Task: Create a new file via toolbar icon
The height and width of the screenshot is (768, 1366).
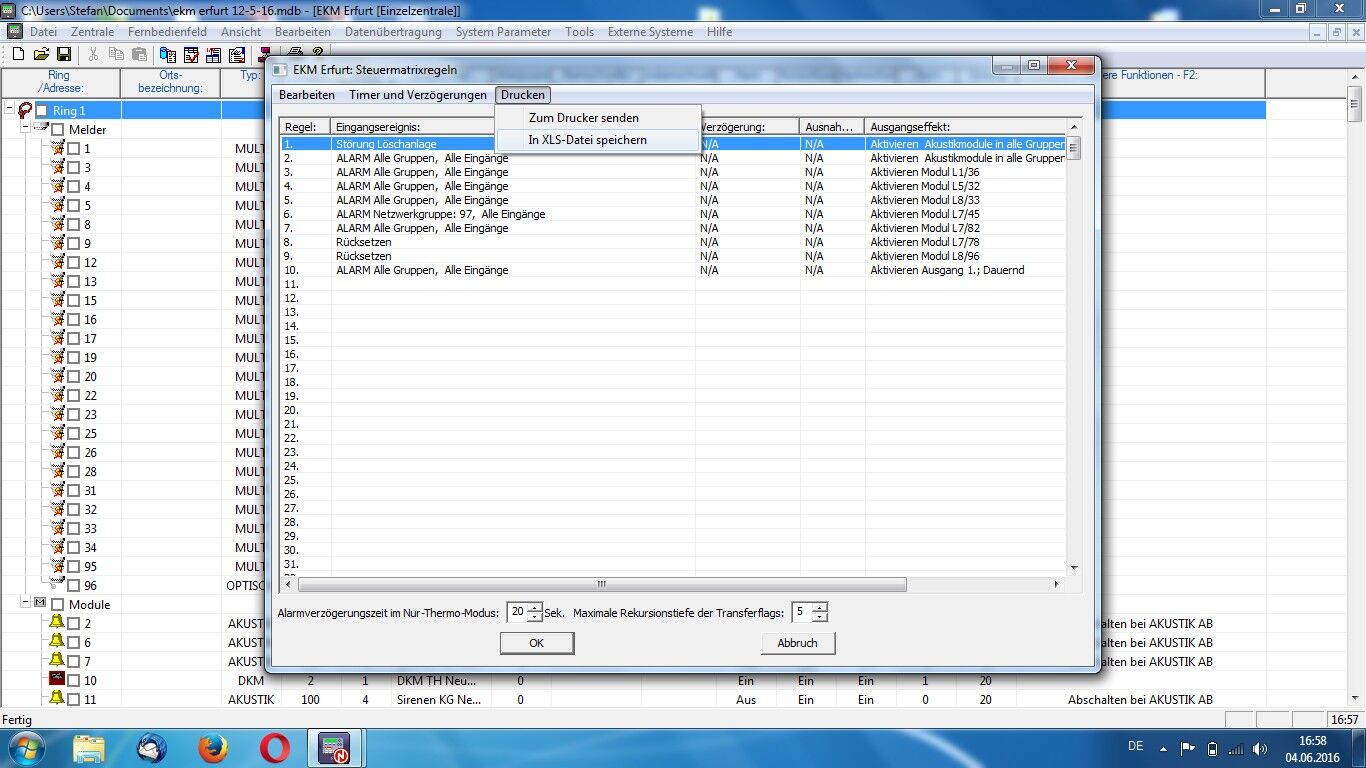Action: pyautogui.click(x=18, y=54)
